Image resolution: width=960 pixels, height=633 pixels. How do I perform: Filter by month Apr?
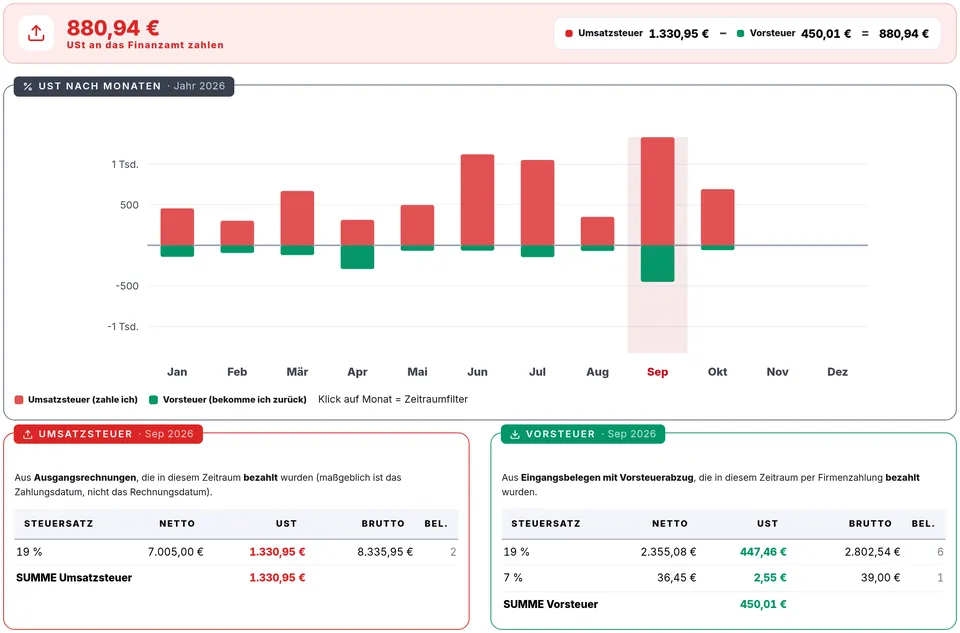click(357, 372)
